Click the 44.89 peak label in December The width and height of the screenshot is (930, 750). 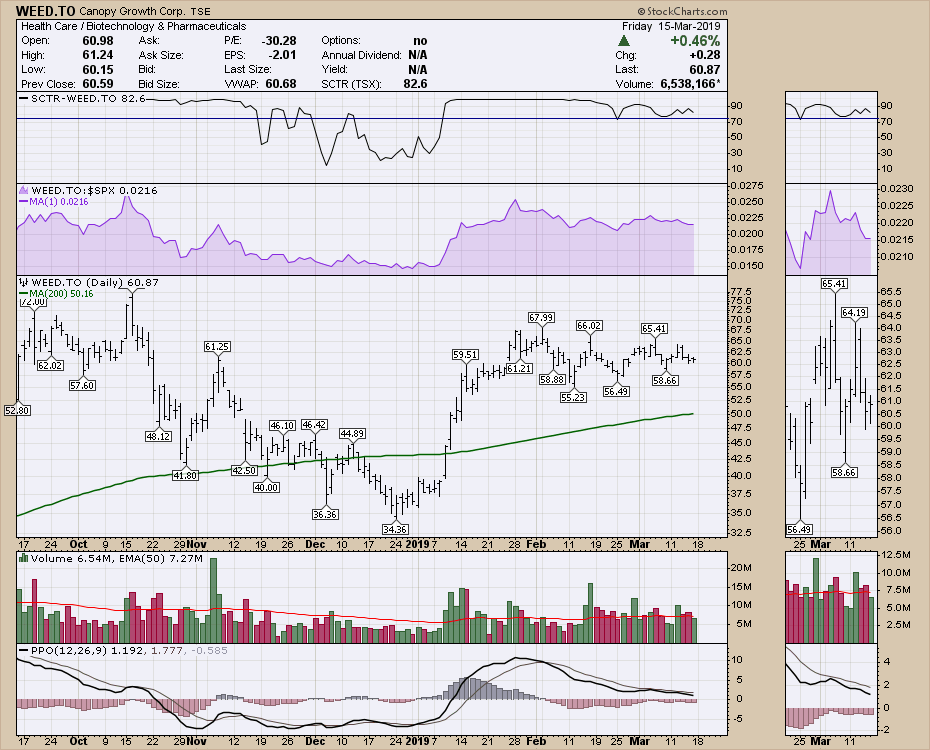point(352,433)
